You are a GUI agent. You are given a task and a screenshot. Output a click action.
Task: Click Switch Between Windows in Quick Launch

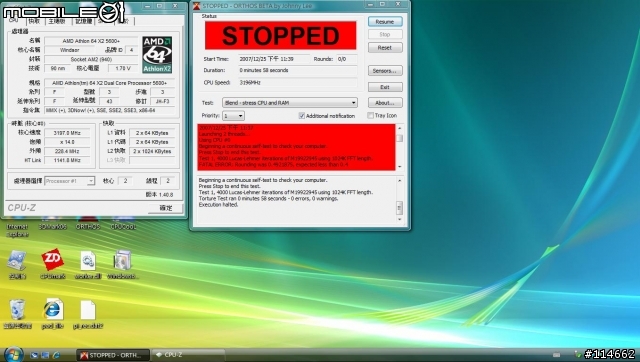point(45,355)
